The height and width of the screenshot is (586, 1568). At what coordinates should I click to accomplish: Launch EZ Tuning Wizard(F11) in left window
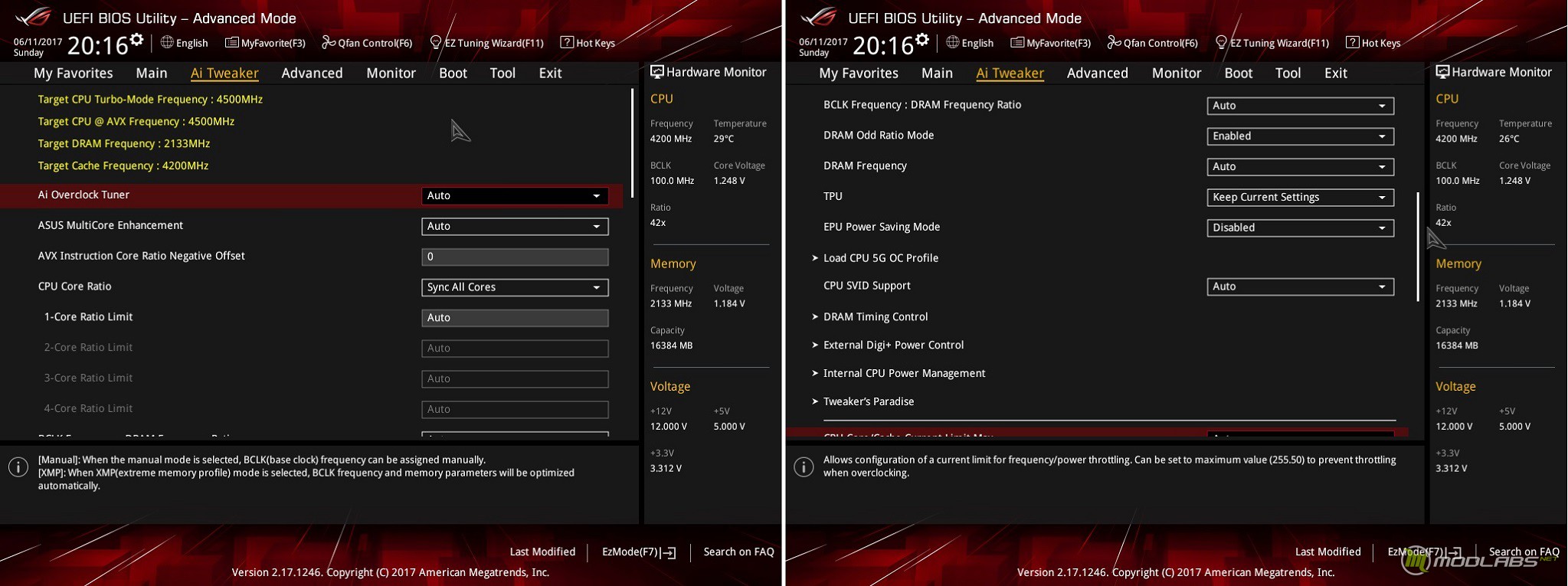[487, 43]
